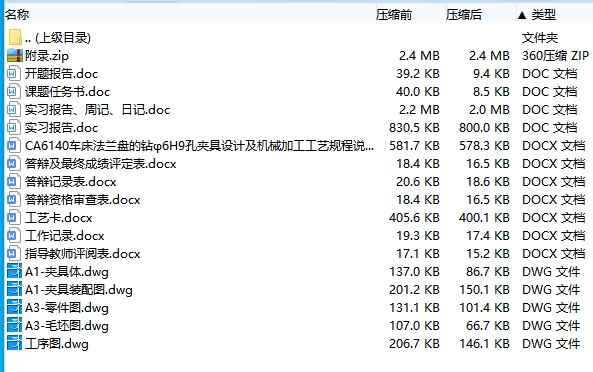Viewport: 593px width, 372px height.
Task: Select the file name 附录.zip
Action: (47, 56)
